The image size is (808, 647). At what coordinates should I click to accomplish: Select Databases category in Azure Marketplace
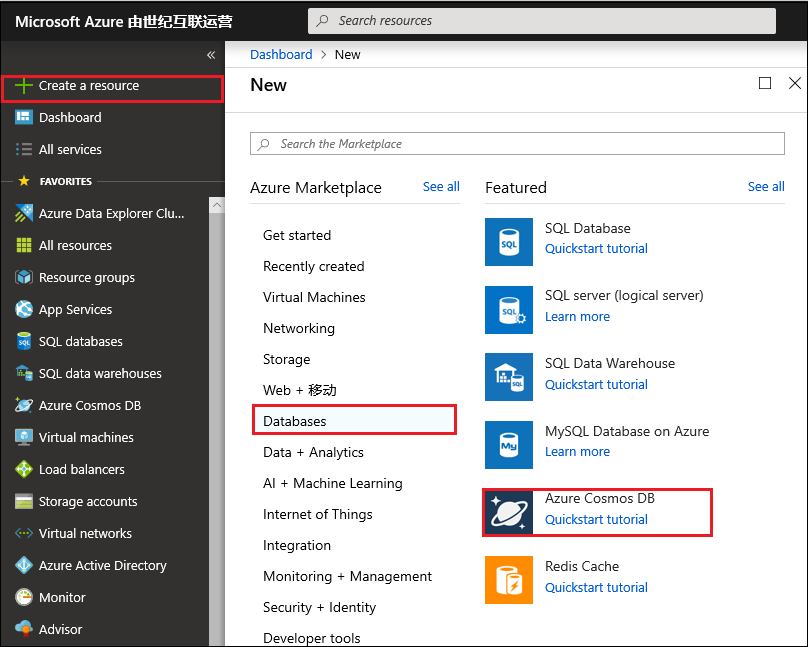point(295,421)
